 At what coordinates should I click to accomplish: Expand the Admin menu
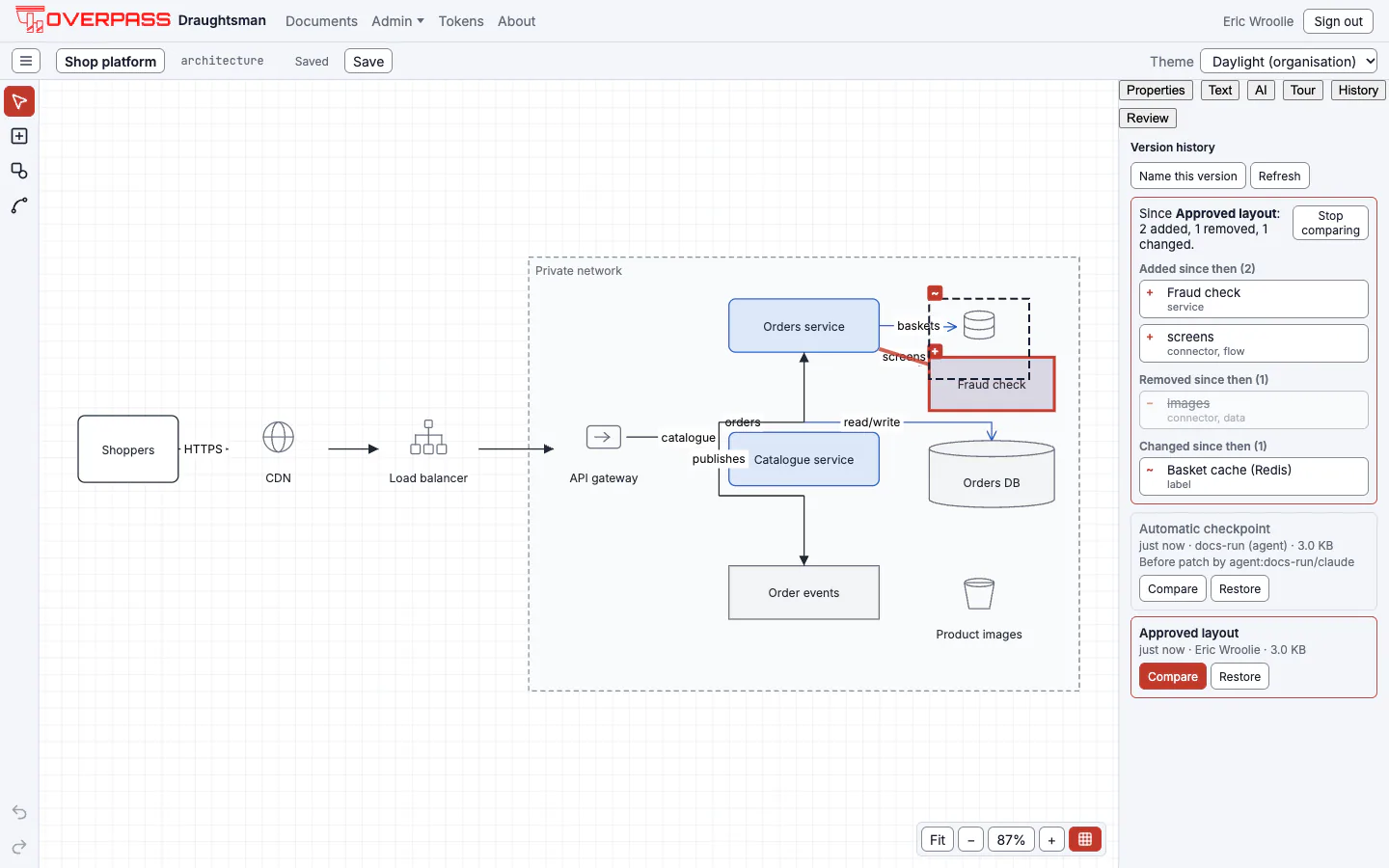(x=397, y=21)
